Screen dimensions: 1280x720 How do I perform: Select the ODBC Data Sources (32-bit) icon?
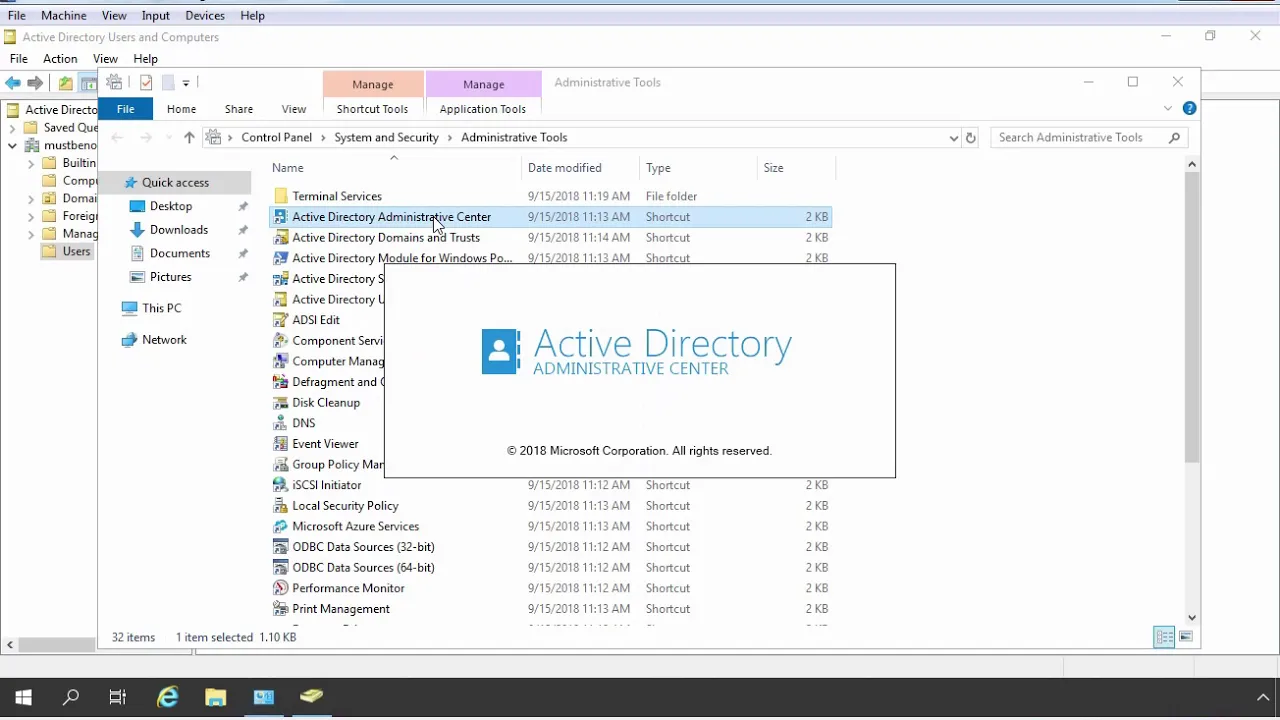[x=281, y=547]
